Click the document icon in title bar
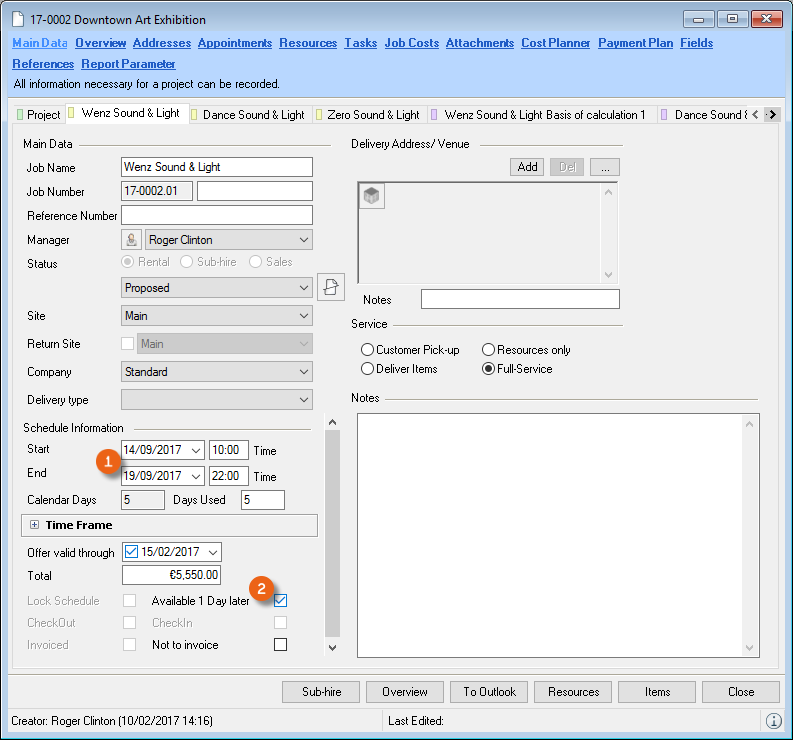 pos(19,19)
